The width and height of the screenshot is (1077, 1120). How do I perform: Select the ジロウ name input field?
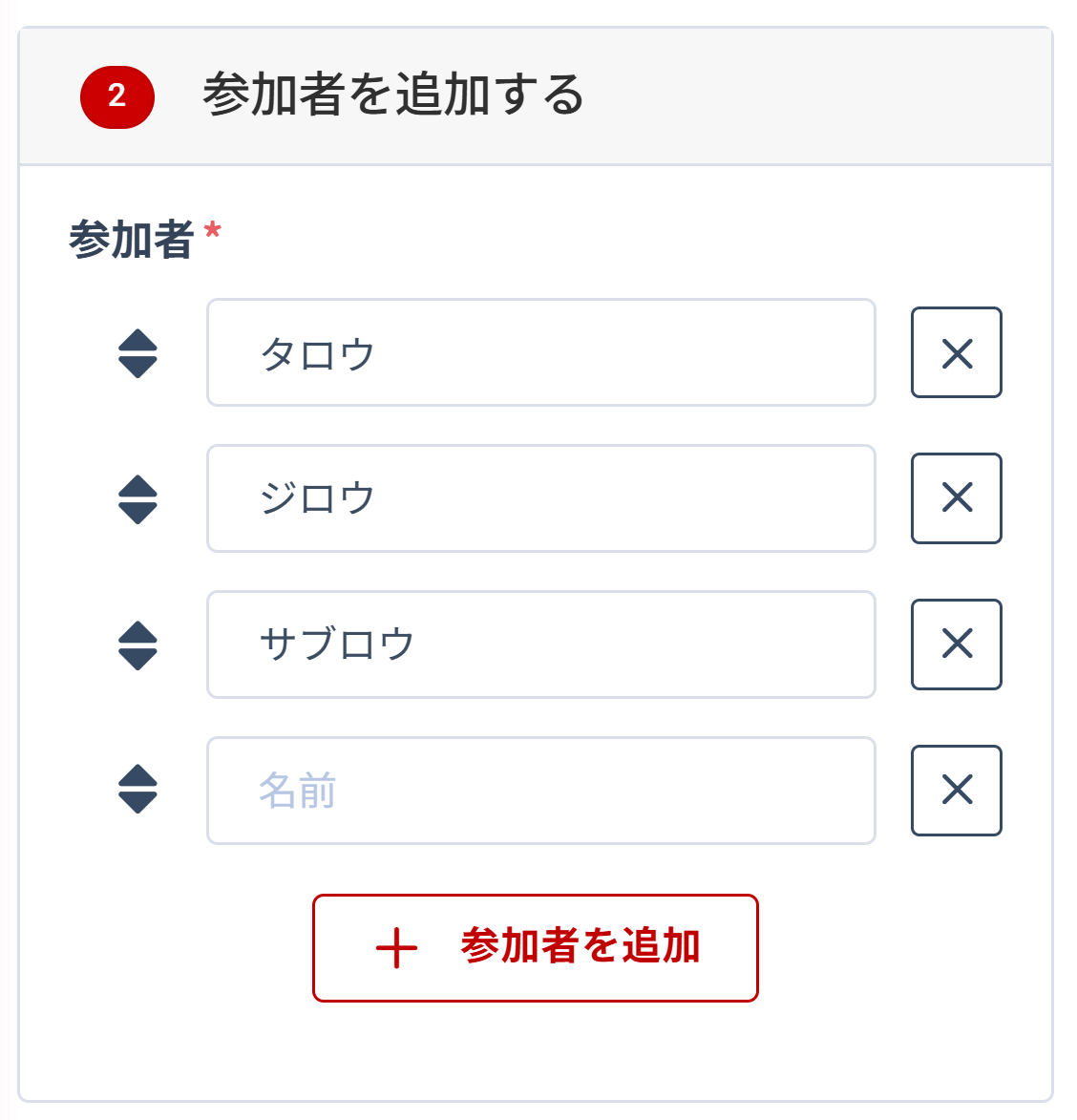tap(539, 498)
